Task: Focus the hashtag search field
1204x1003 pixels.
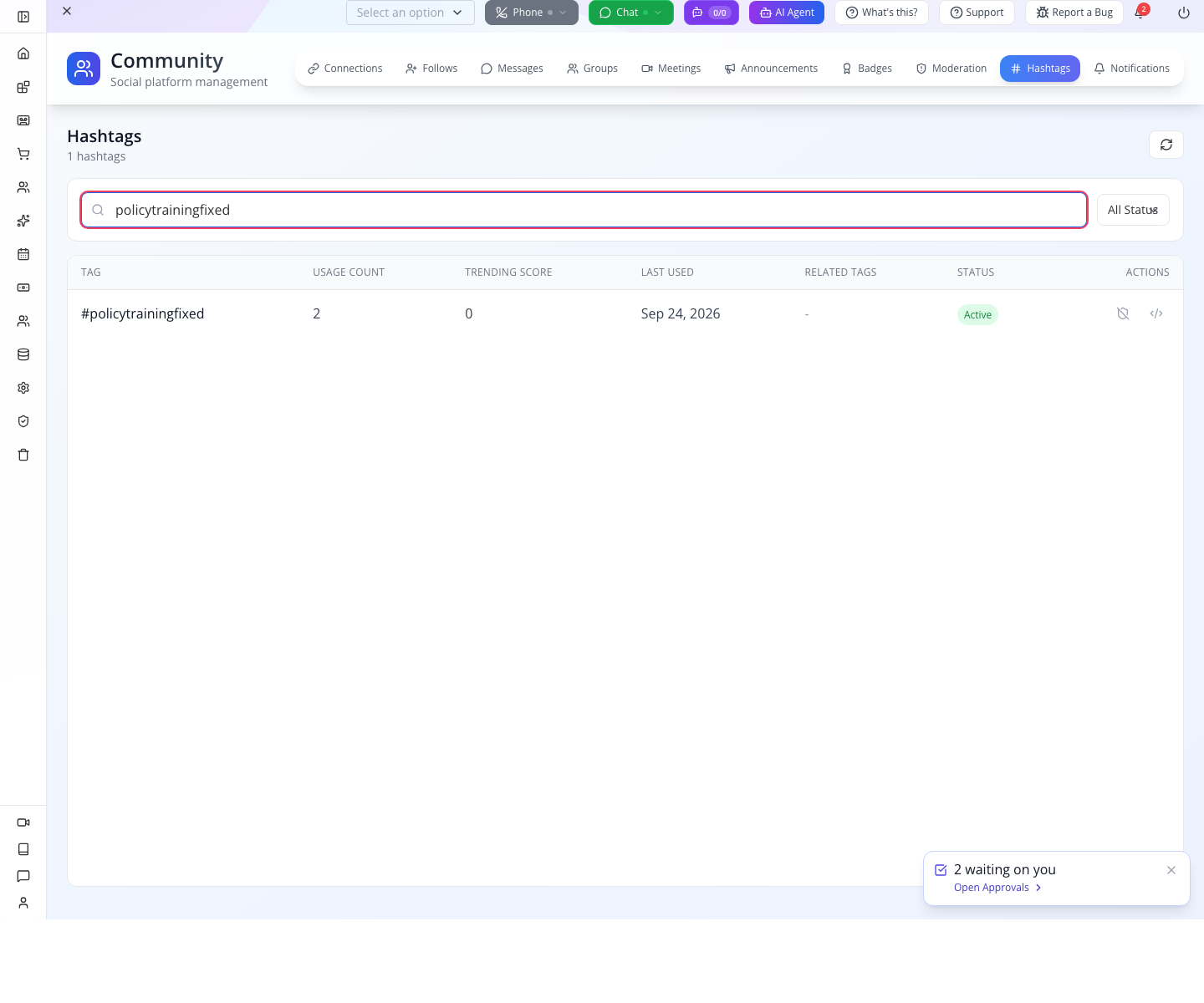Action: click(584, 210)
